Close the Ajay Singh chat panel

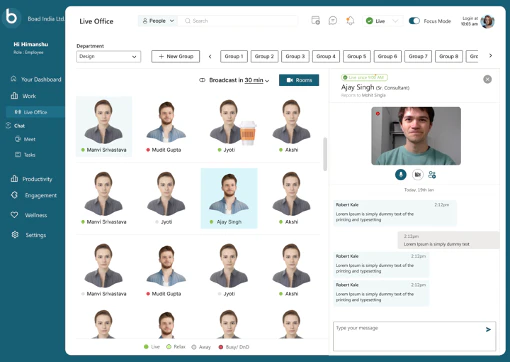[487, 79]
